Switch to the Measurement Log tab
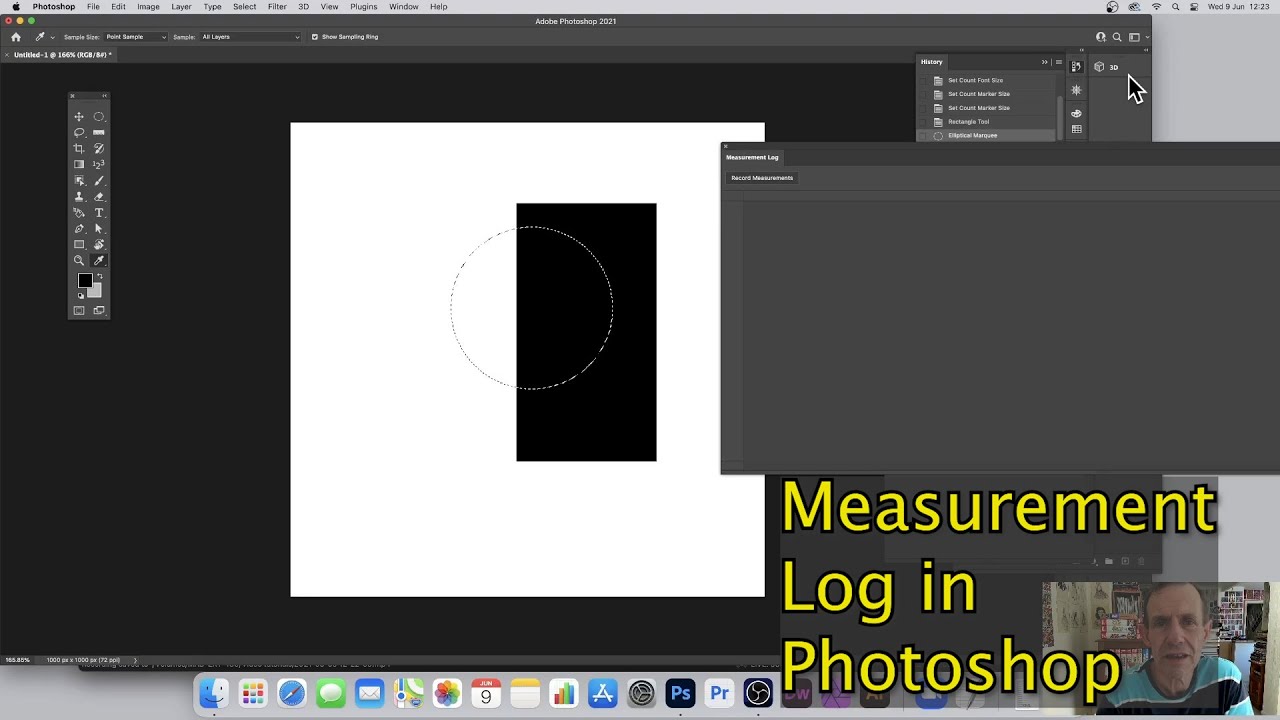 752,157
